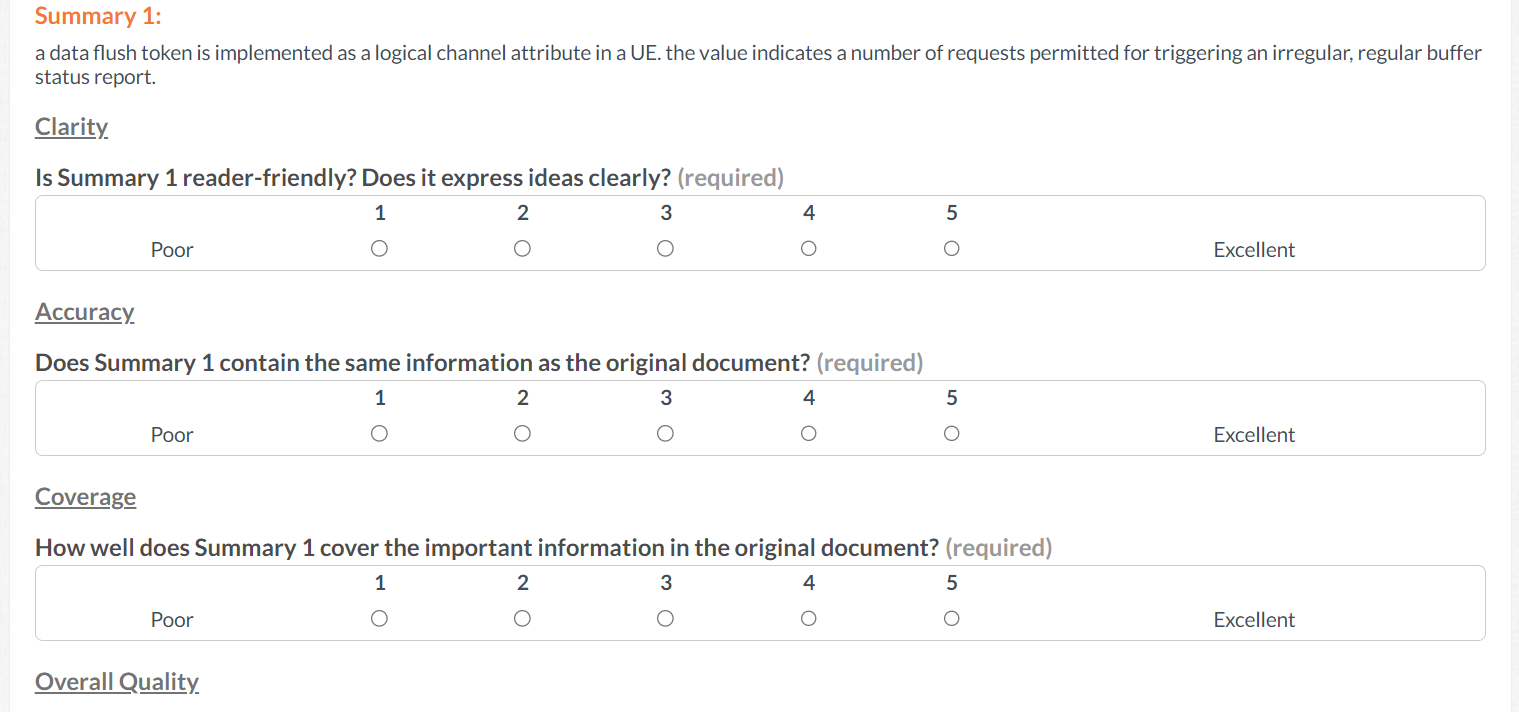Click the underlined Clarity heading

(71, 127)
